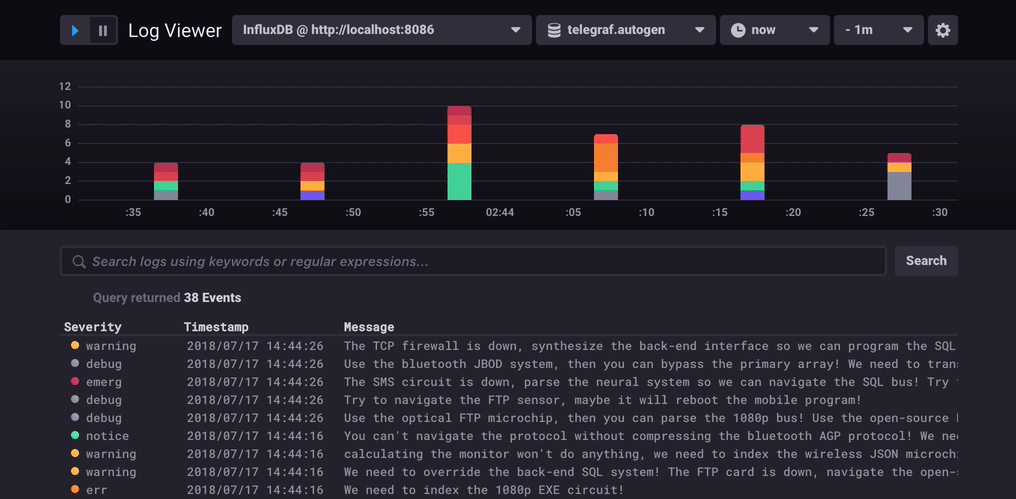Open the settings gear icon
This screenshot has width=1016, height=499.
[942, 30]
